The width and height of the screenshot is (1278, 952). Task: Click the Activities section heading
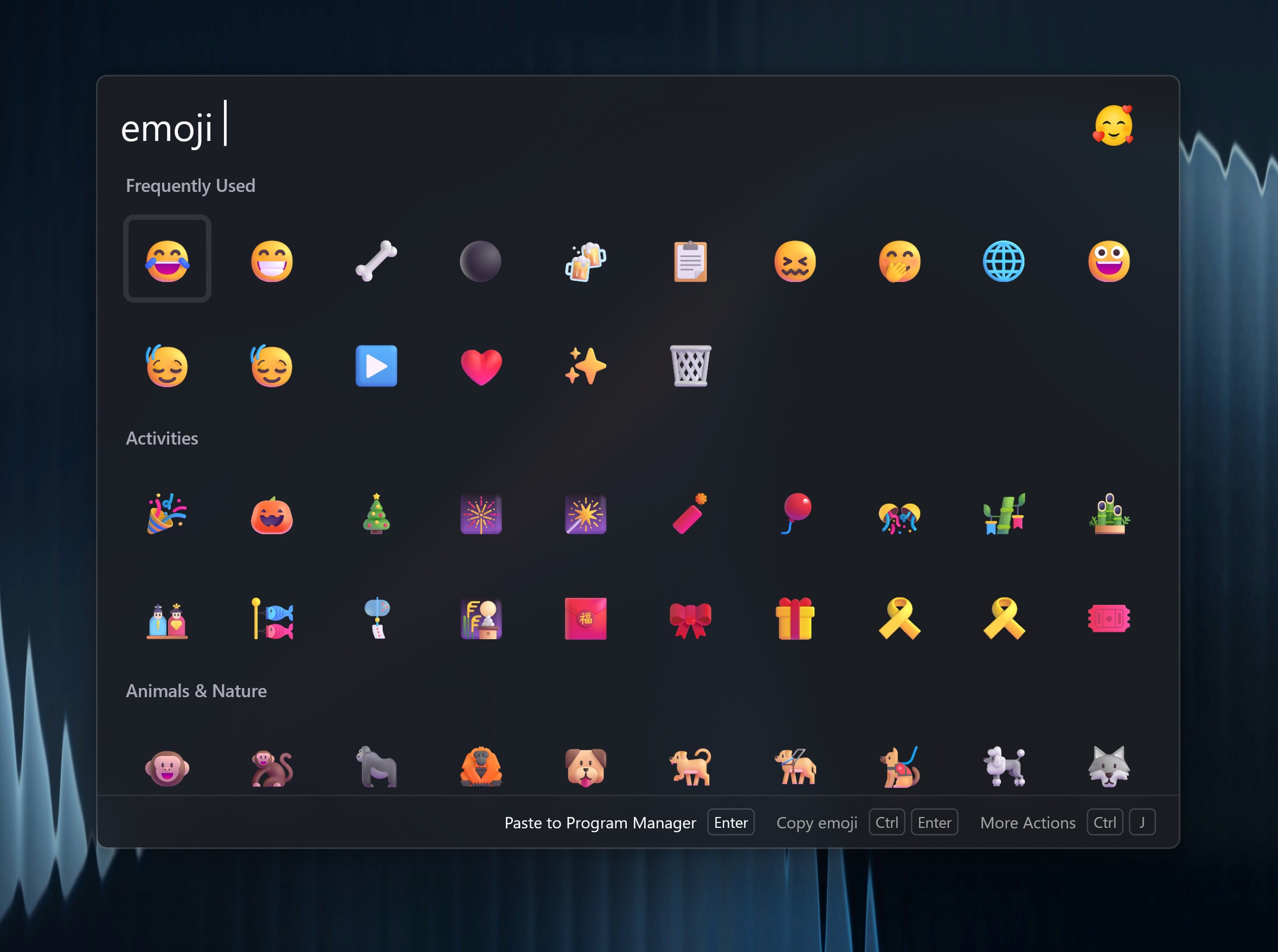[x=162, y=438]
